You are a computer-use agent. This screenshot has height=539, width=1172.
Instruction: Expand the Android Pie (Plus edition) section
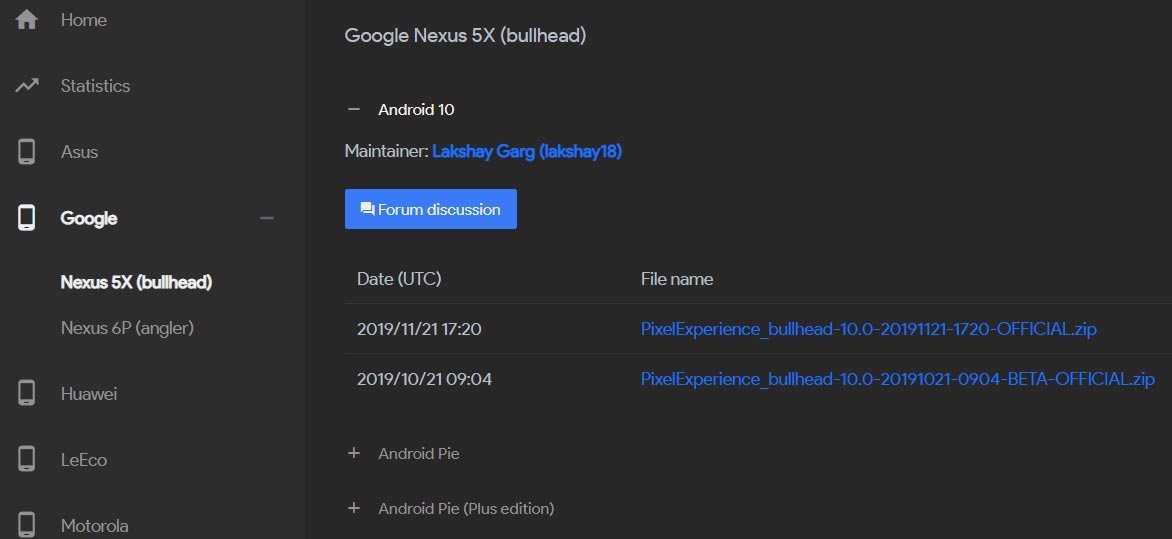coord(354,508)
